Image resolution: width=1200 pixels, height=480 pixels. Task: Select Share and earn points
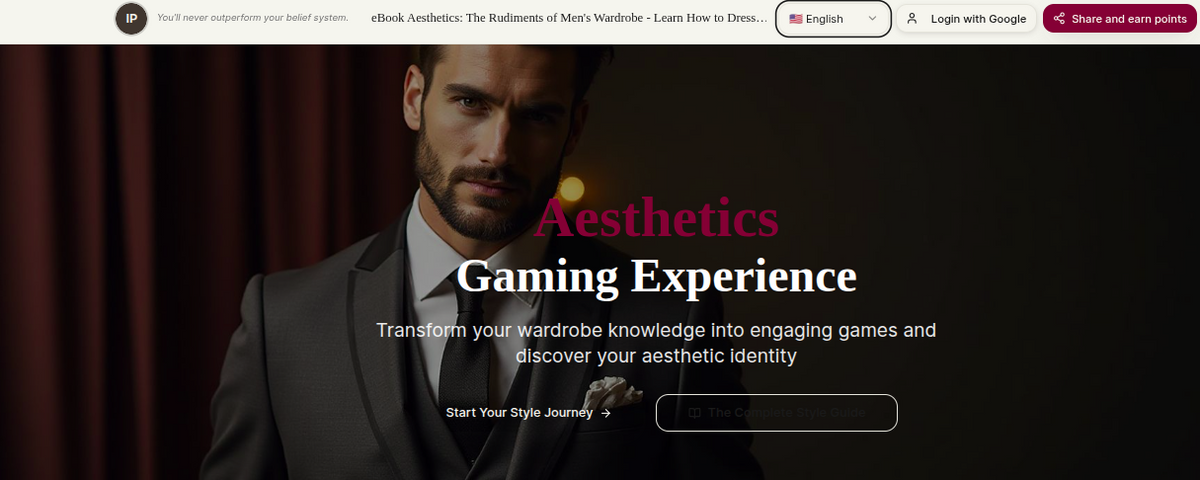coord(1120,19)
